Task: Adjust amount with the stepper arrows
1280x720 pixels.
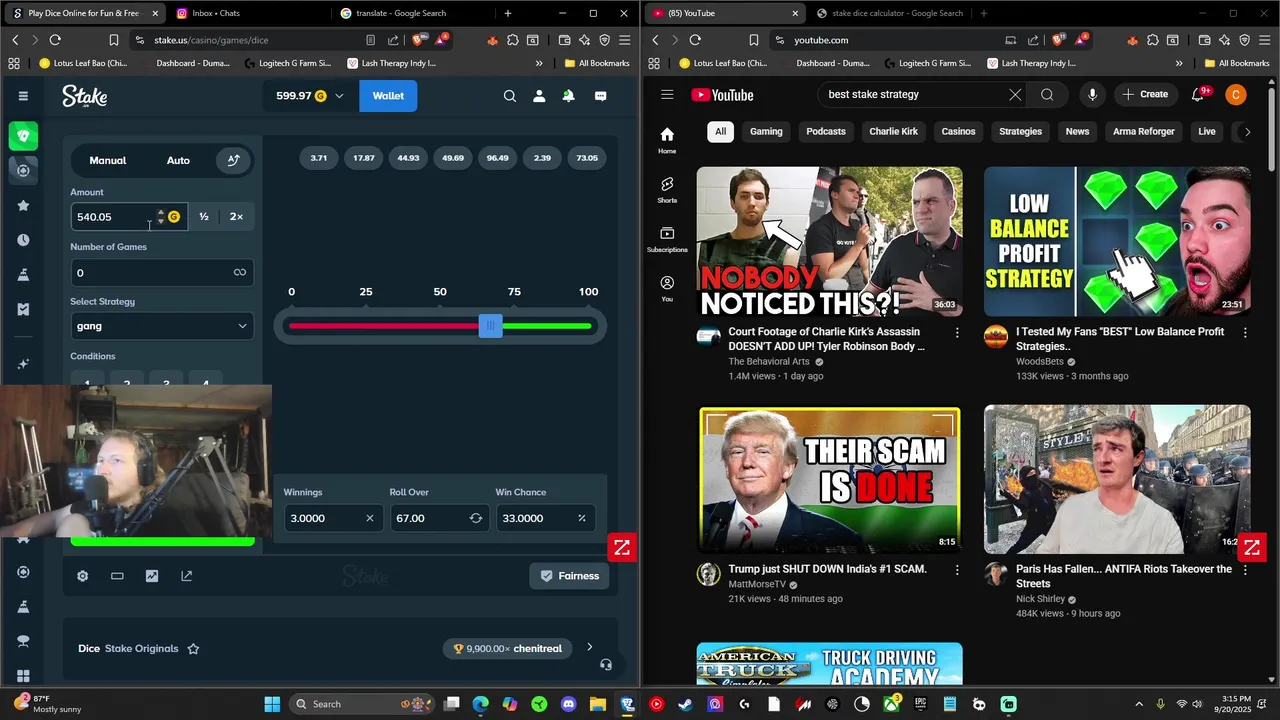Action: coord(160,217)
